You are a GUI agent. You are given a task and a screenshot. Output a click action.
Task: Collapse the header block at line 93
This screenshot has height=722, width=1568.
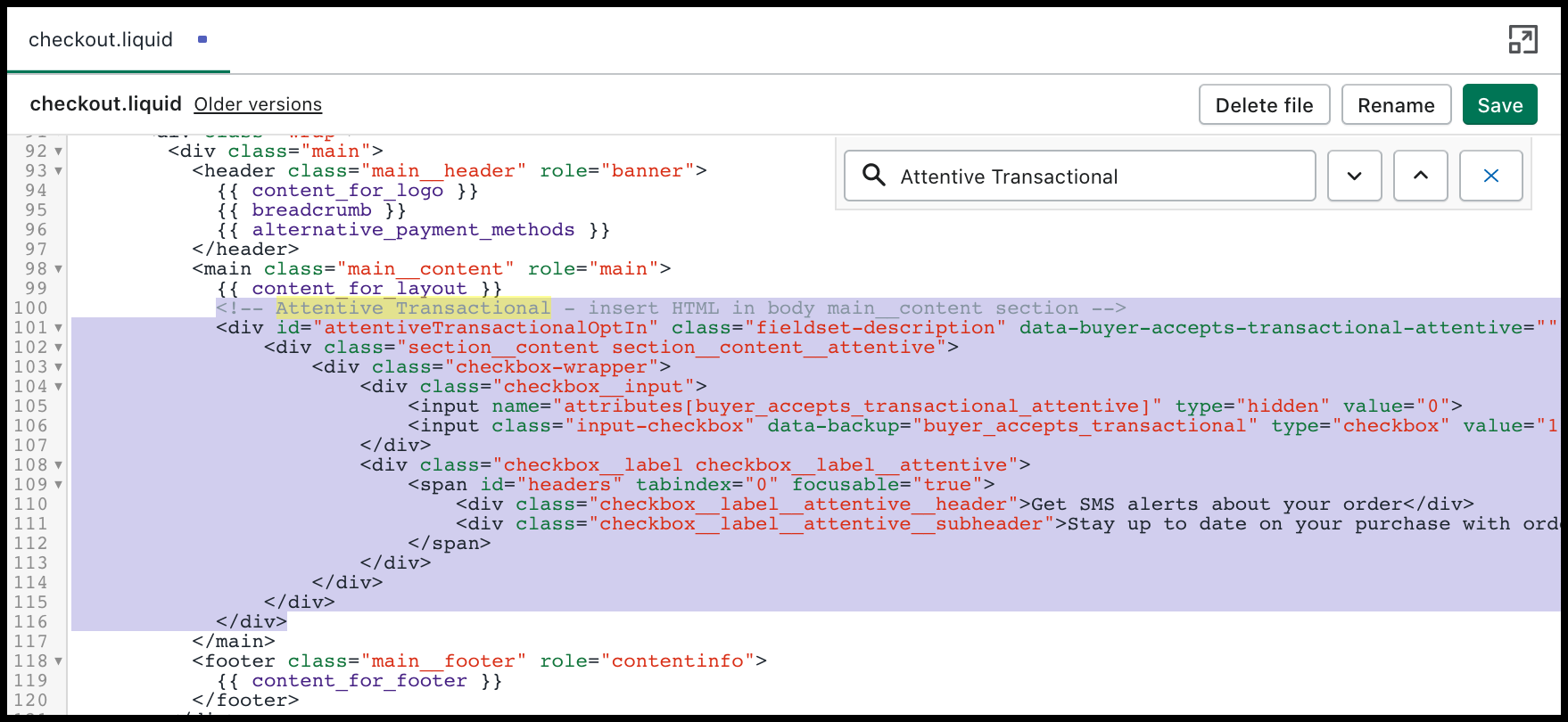59,171
